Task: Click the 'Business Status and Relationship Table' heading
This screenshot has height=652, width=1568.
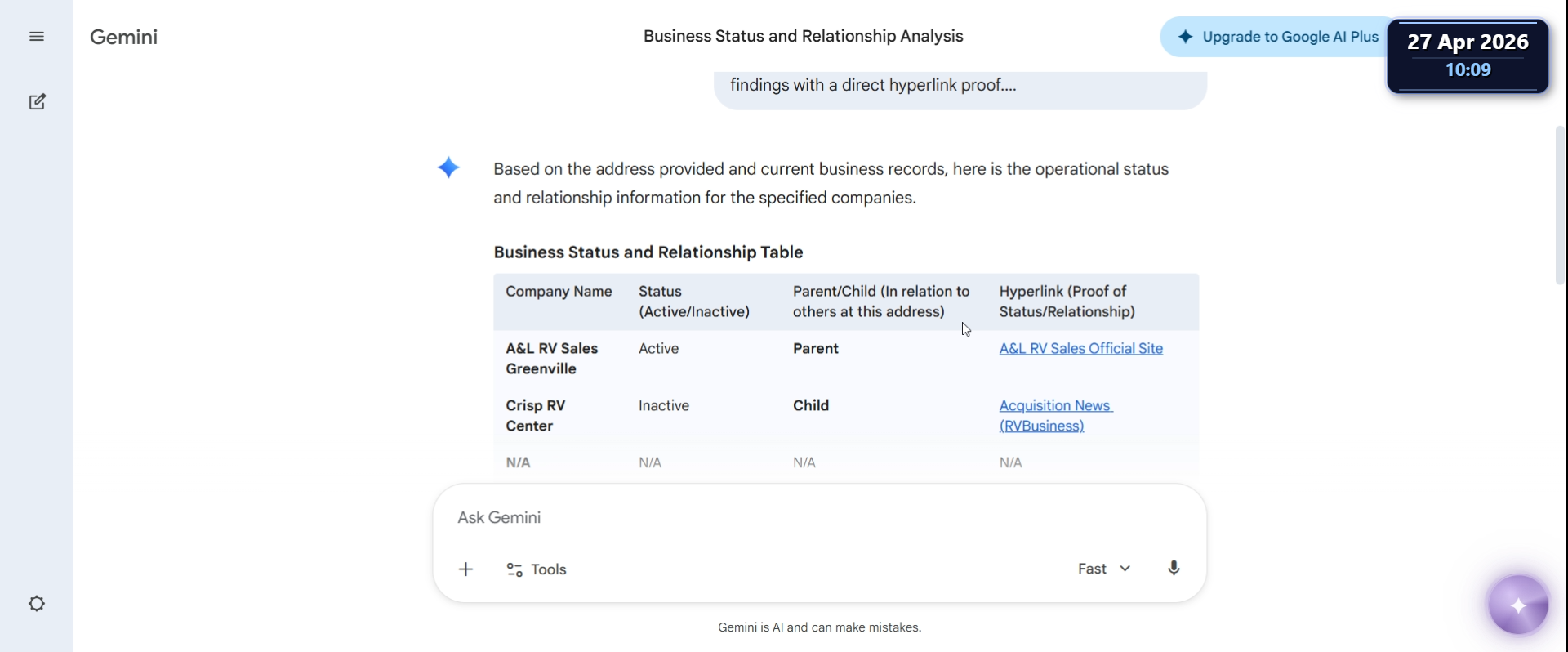Action: 648,252
